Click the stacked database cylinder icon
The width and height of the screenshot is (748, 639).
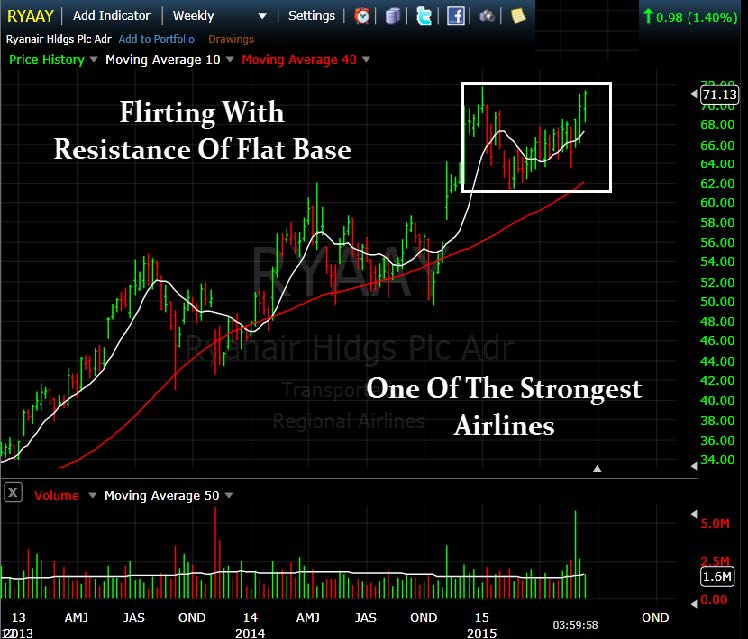click(x=393, y=16)
